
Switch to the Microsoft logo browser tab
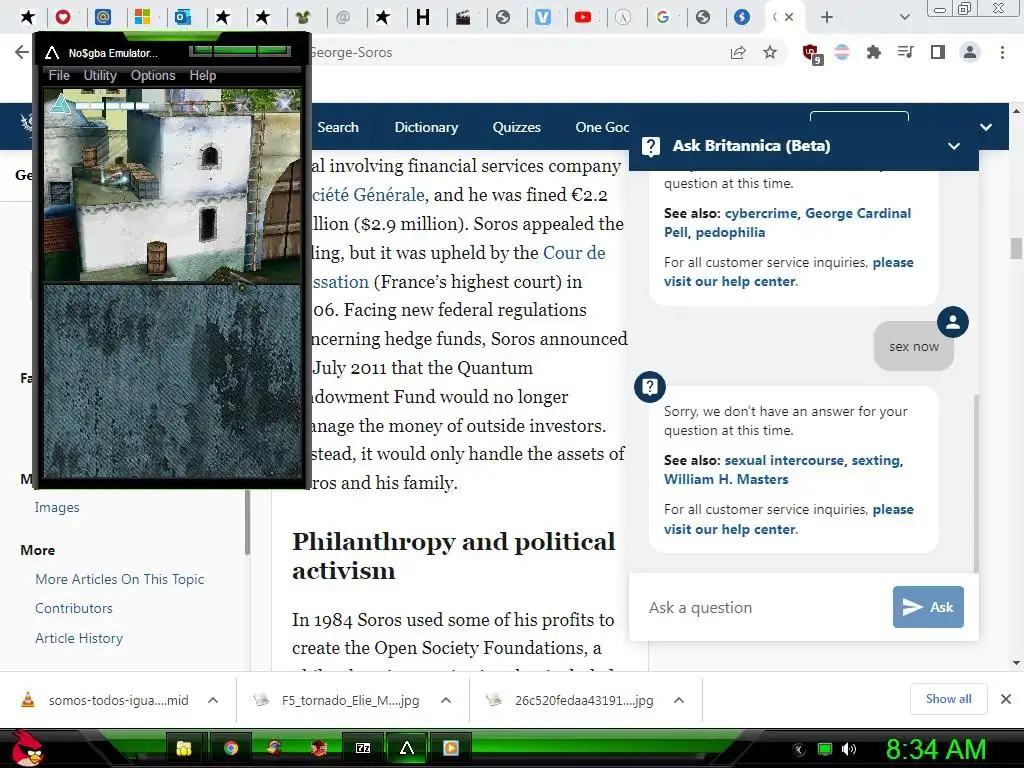pyautogui.click(x=142, y=17)
